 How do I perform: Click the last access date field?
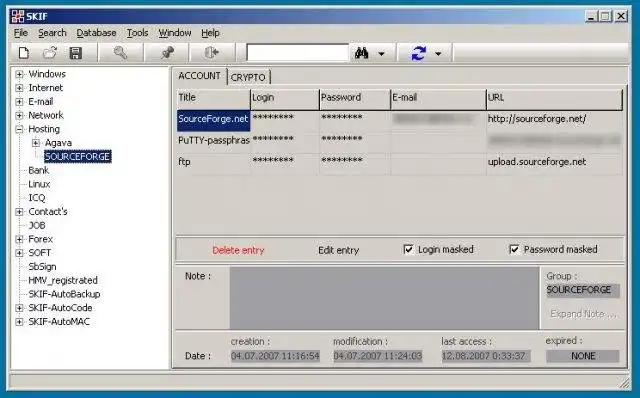coord(486,356)
